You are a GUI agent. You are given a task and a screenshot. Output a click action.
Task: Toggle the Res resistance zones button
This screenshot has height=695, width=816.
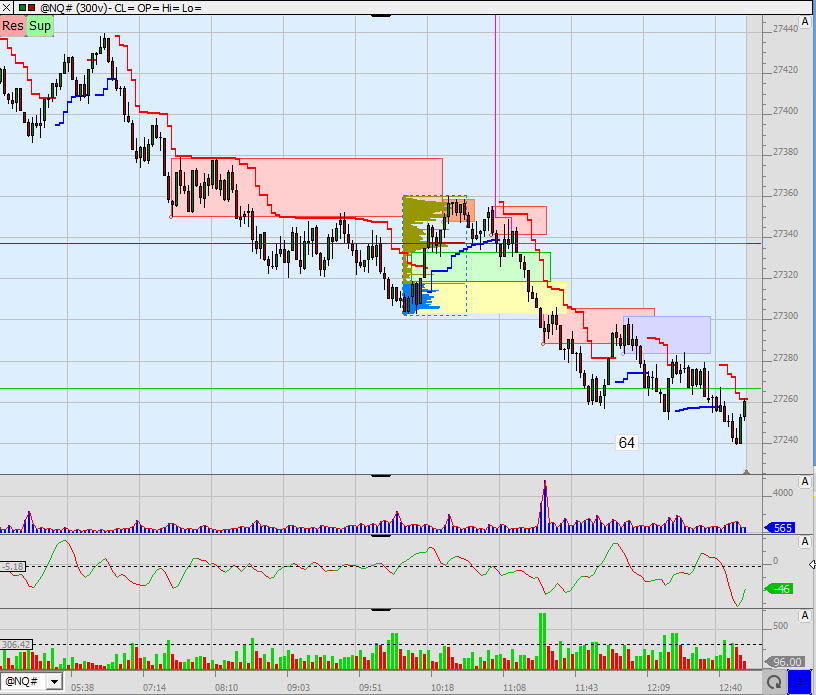(13, 26)
